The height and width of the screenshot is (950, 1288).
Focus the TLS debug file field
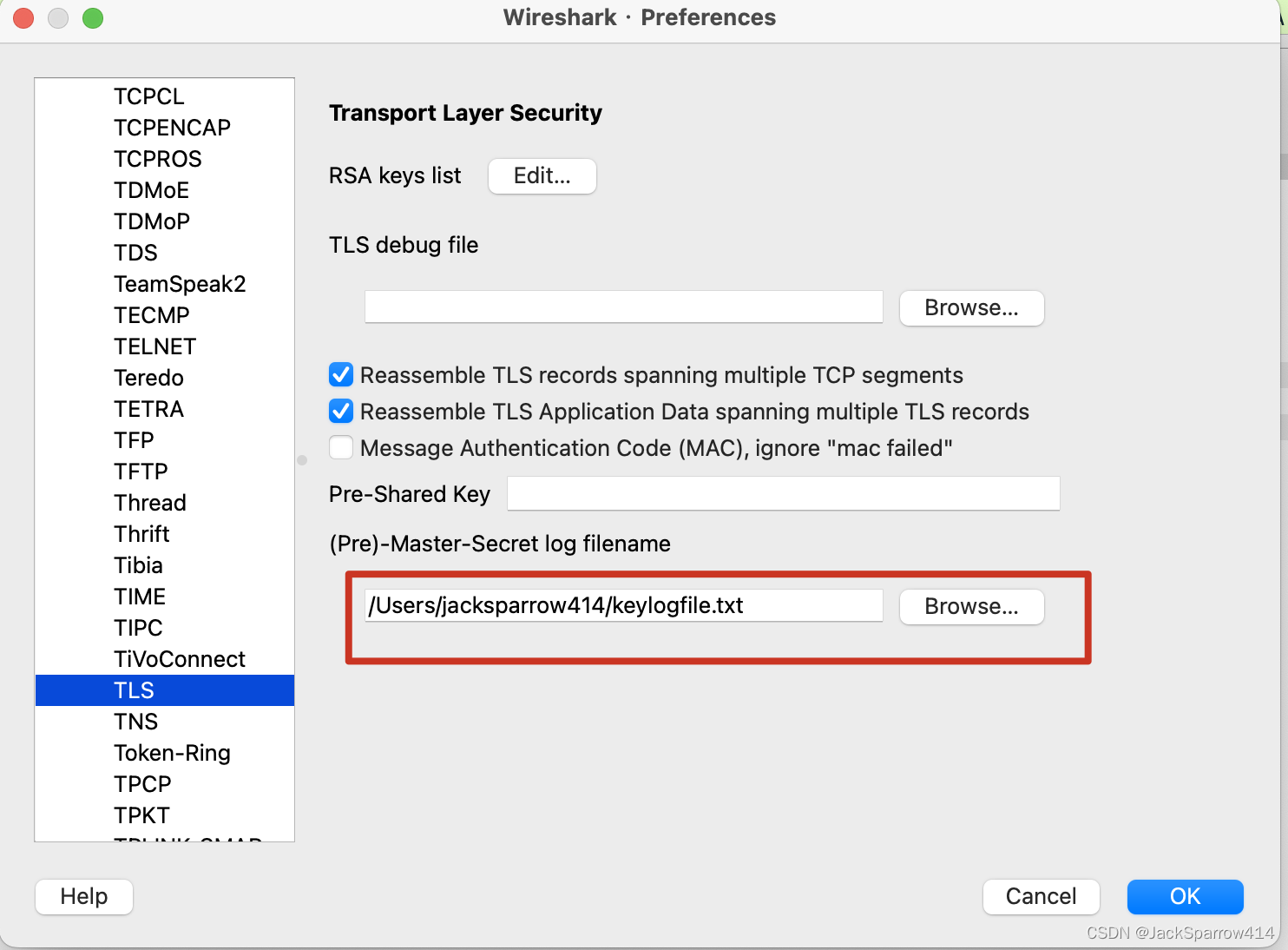coord(623,307)
